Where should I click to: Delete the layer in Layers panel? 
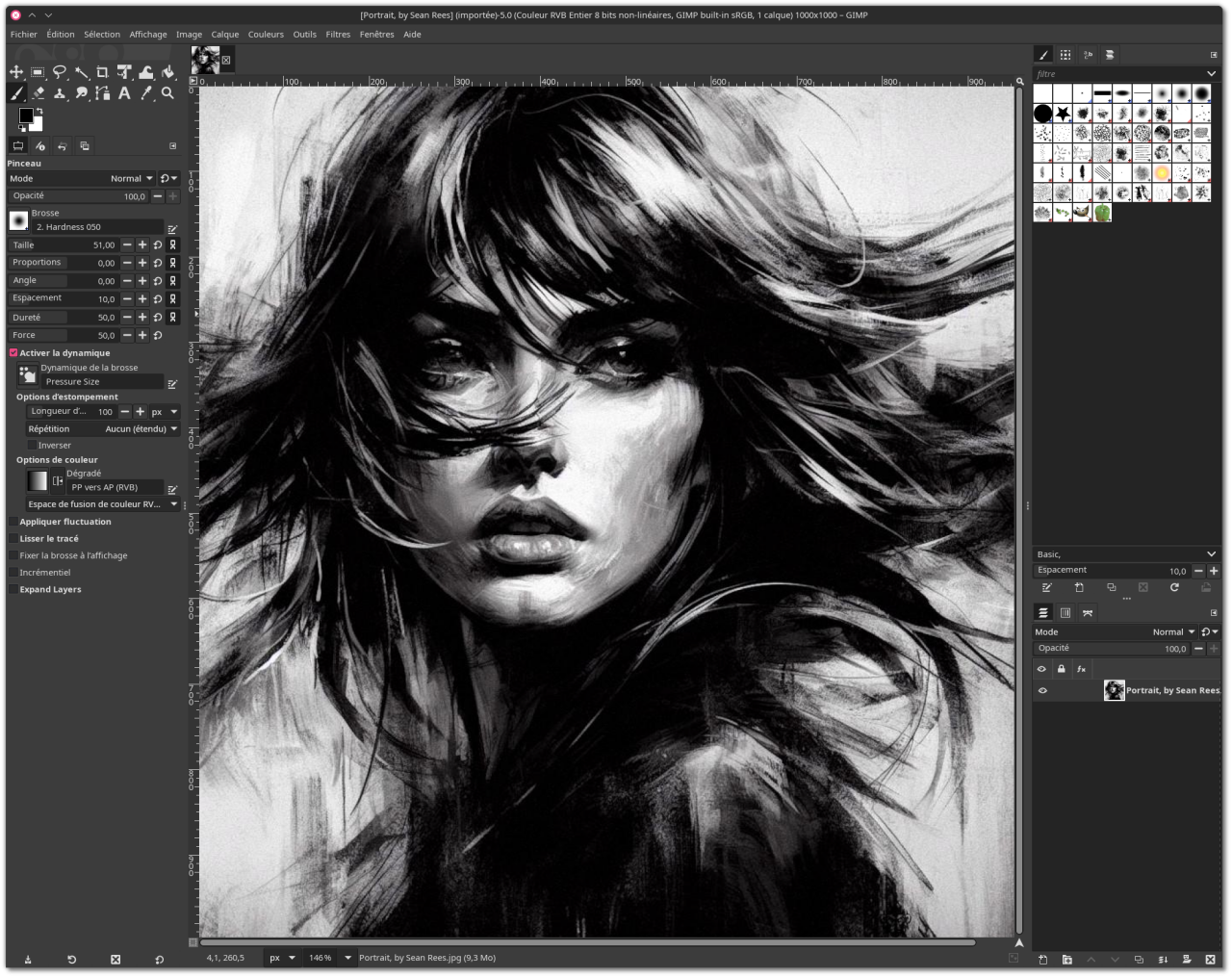pos(1211,960)
